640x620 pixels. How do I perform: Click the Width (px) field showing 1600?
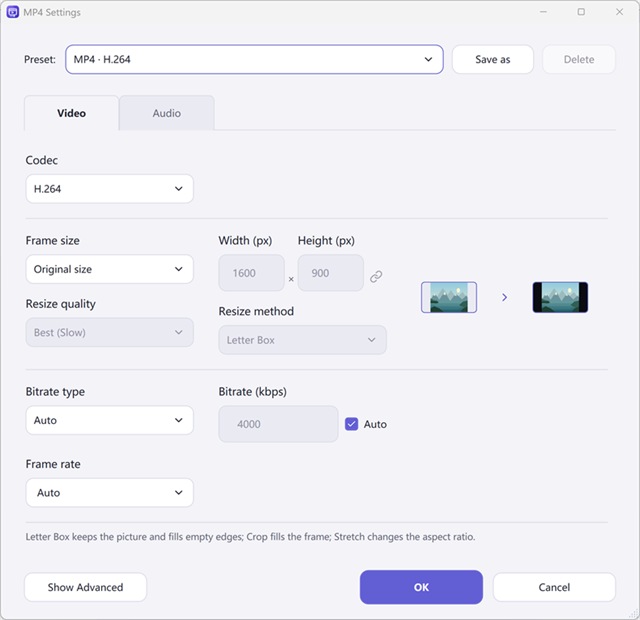pyautogui.click(x=251, y=273)
